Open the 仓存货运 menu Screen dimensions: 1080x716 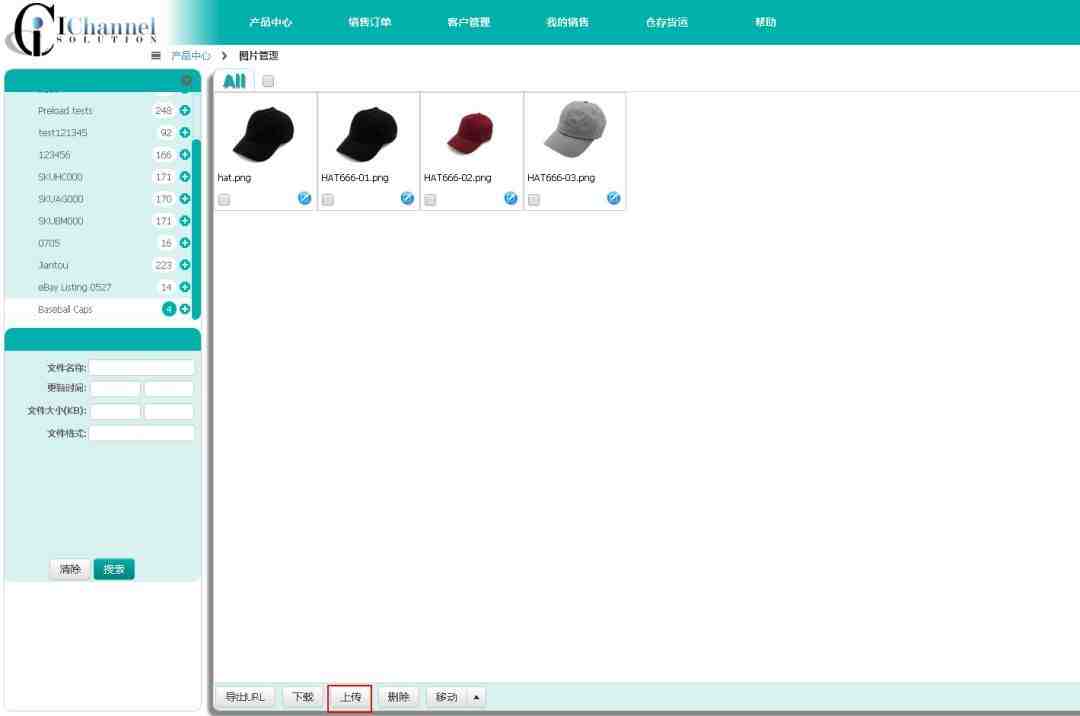coord(667,22)
